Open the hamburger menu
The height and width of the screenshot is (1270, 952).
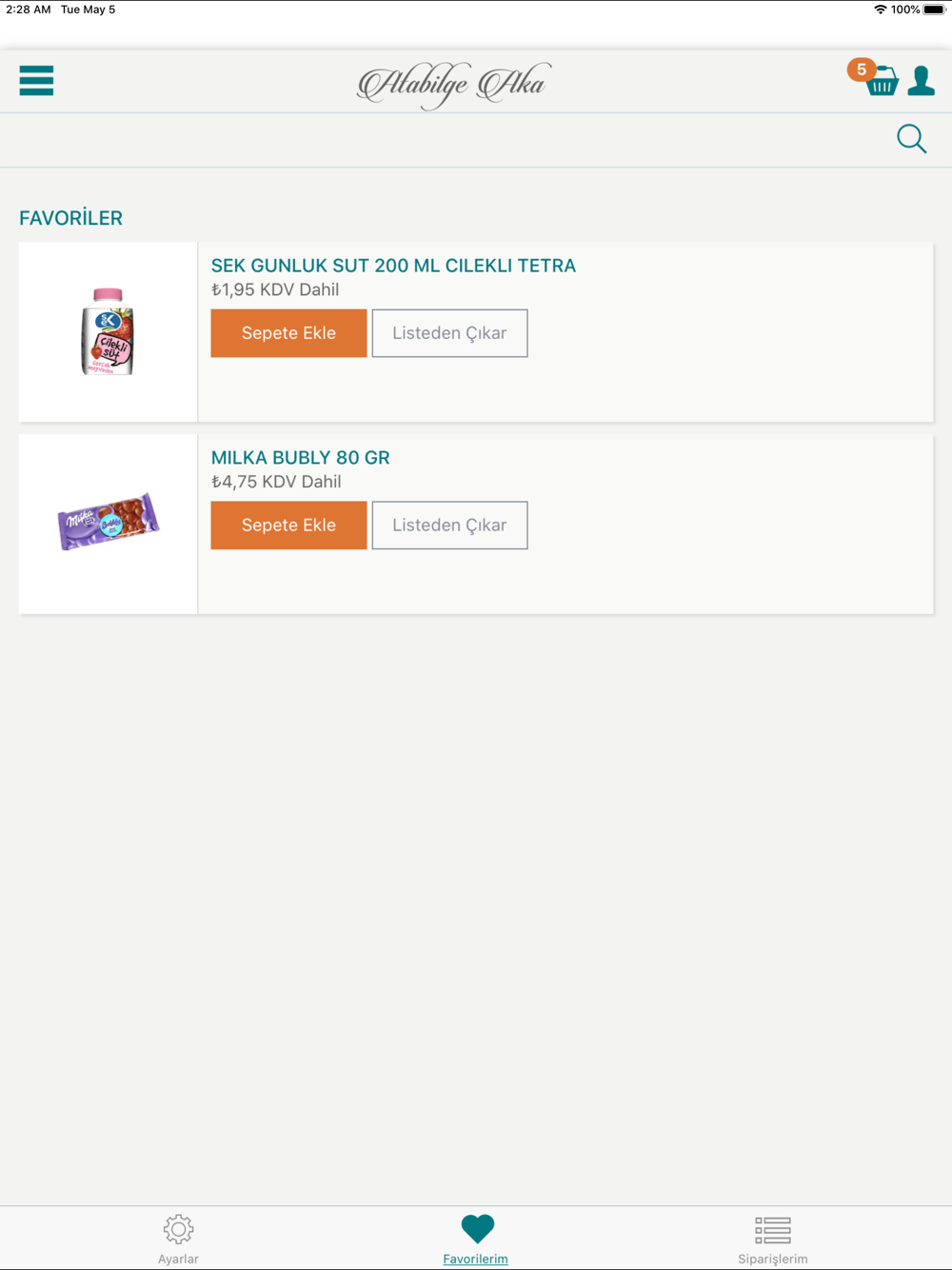(x=36, y=81)
